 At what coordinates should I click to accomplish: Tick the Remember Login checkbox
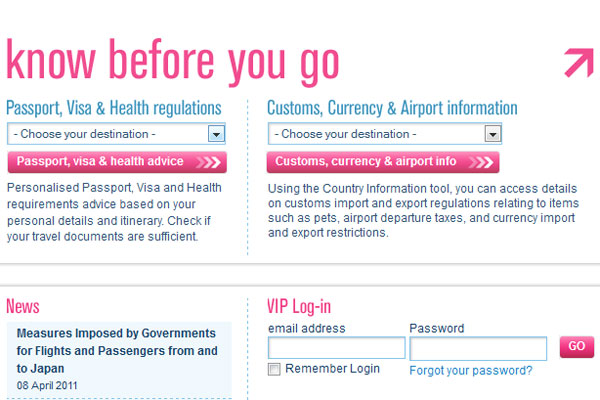point(275,369)
